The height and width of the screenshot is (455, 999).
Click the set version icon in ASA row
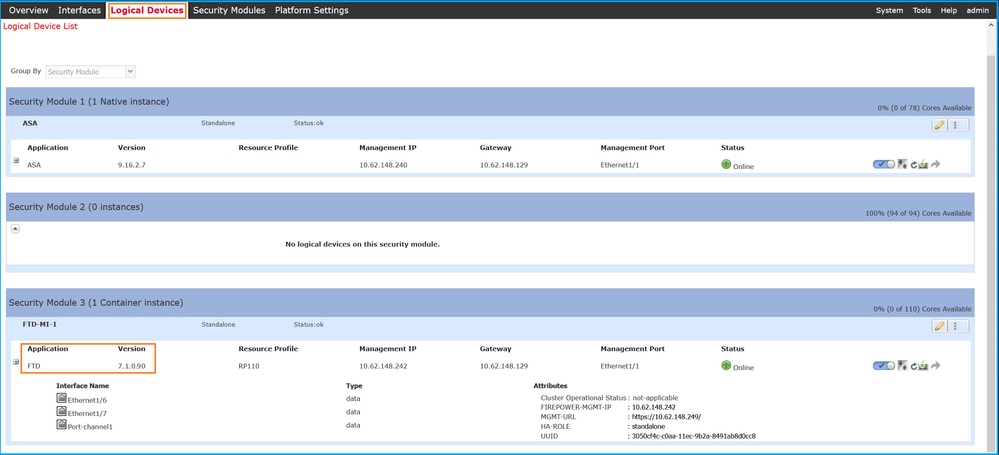903,164
